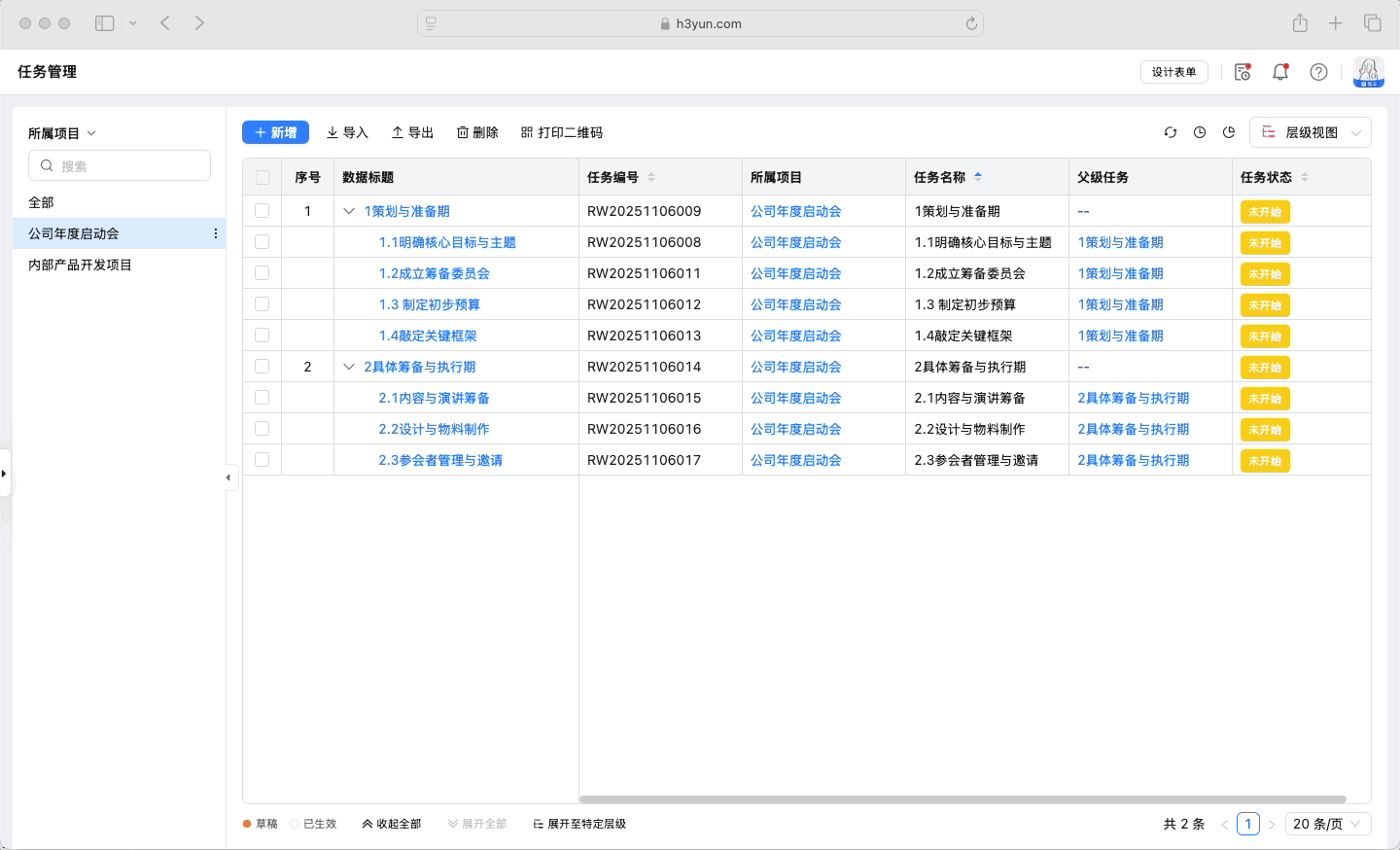
Task: Collapse the 2具体筹备与执行期 tree row
Action: click(349, 367)
